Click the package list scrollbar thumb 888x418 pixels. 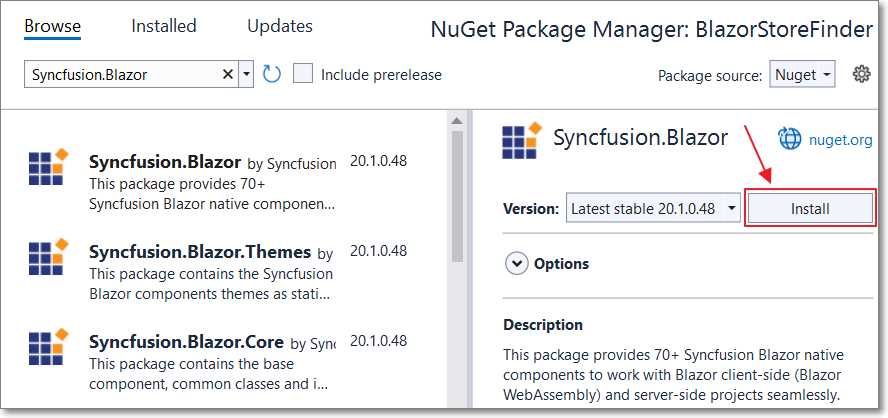[x=457, y=196]
